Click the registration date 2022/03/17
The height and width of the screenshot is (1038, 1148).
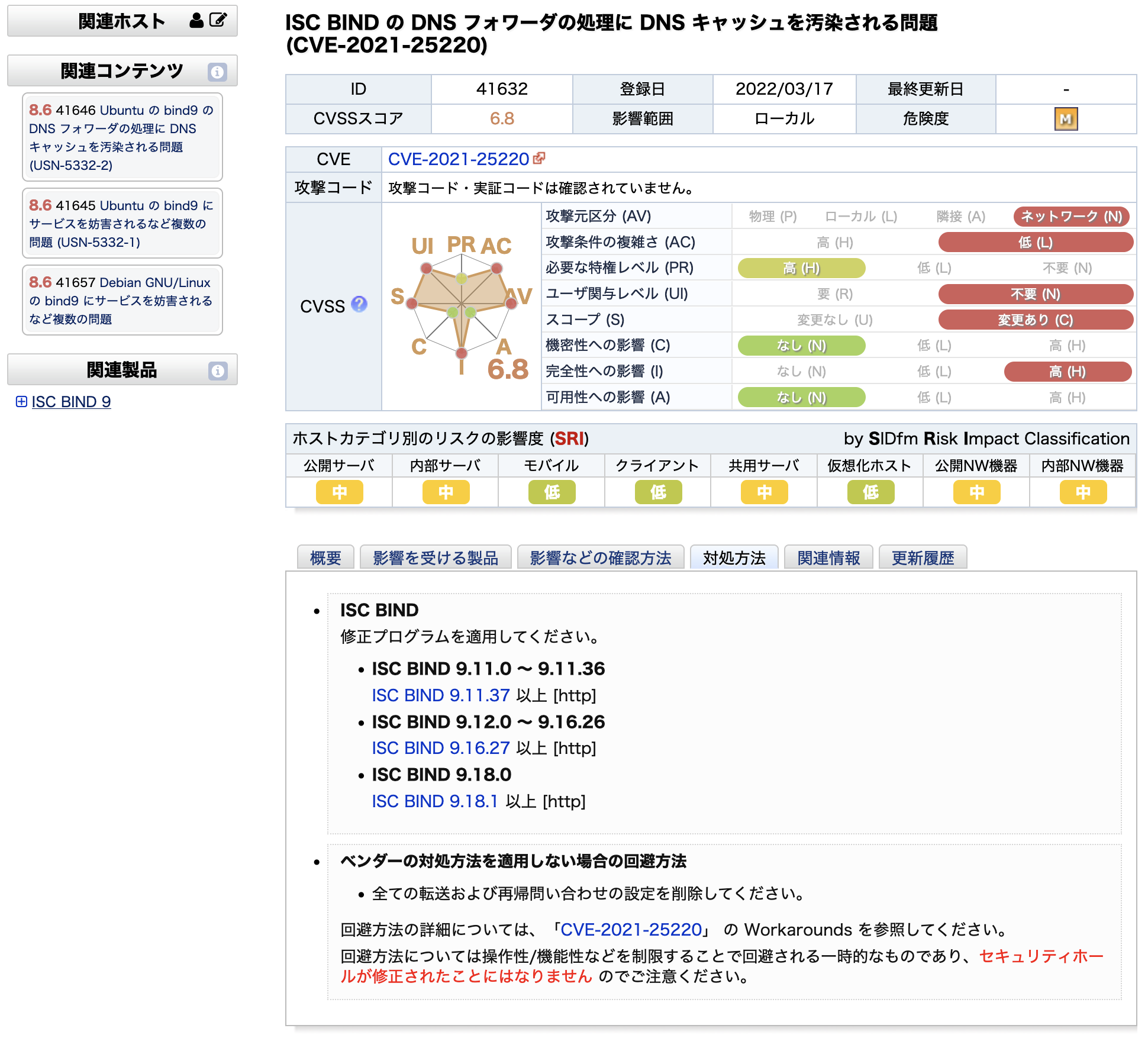click(x=784, y=89)
